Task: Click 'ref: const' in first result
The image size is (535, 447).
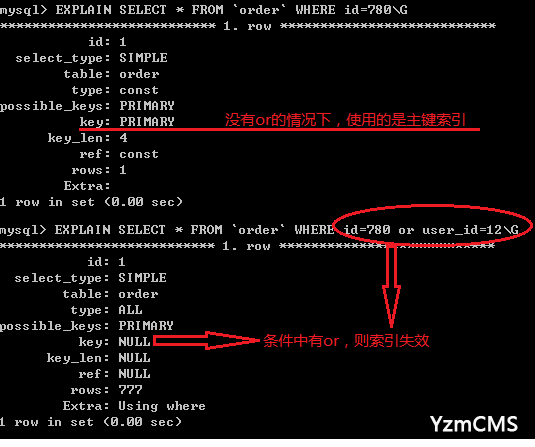Action: pos(119,154)
